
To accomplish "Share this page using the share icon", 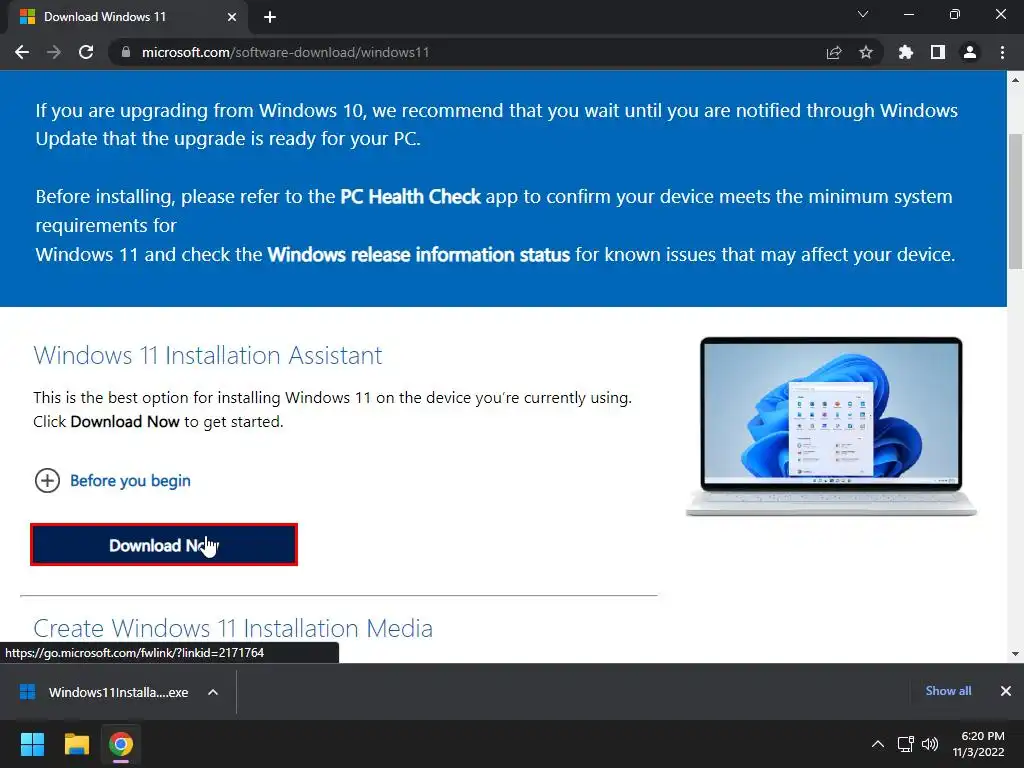I will pyautogui.click(x=834, y=52).
